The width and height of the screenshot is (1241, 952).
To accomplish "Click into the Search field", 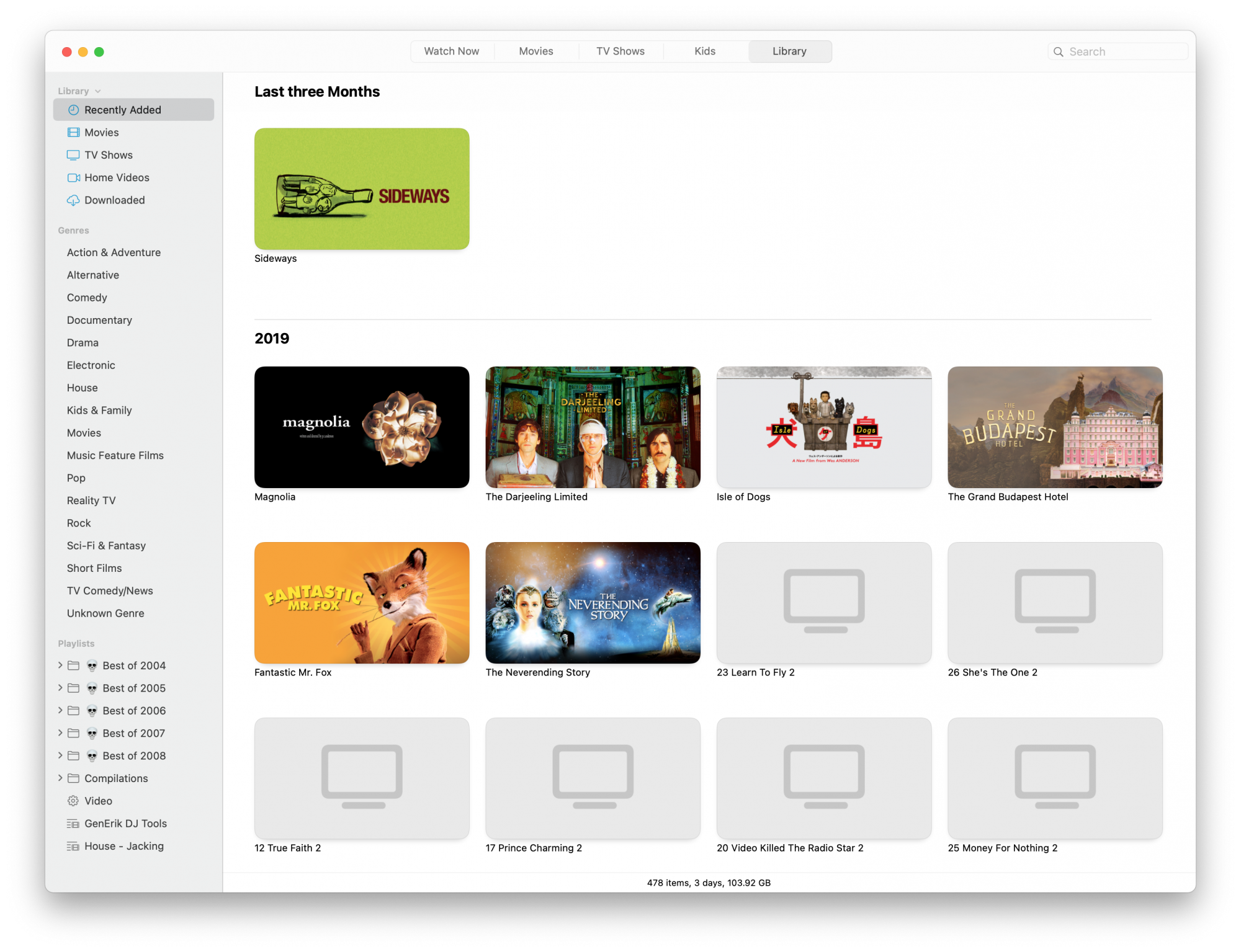I will (1124, 51).
